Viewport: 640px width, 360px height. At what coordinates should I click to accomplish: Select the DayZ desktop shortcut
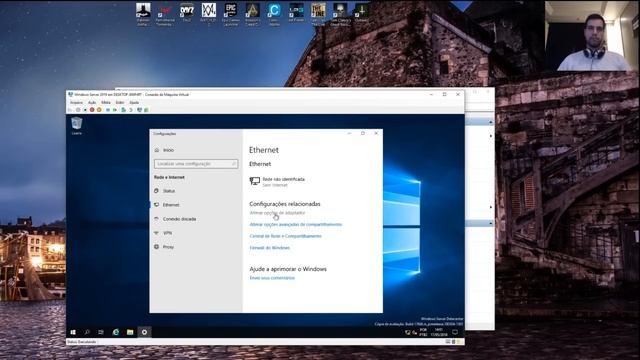[x=187, y=12]
